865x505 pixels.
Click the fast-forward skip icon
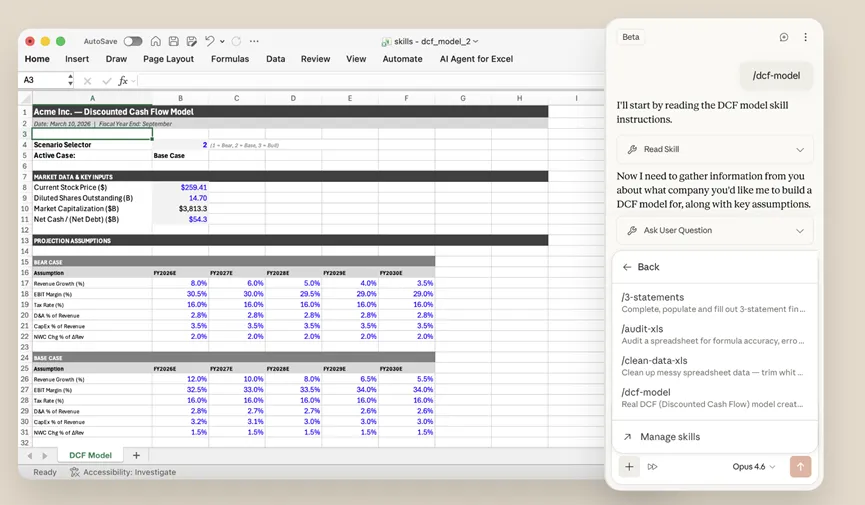(653, 467)
